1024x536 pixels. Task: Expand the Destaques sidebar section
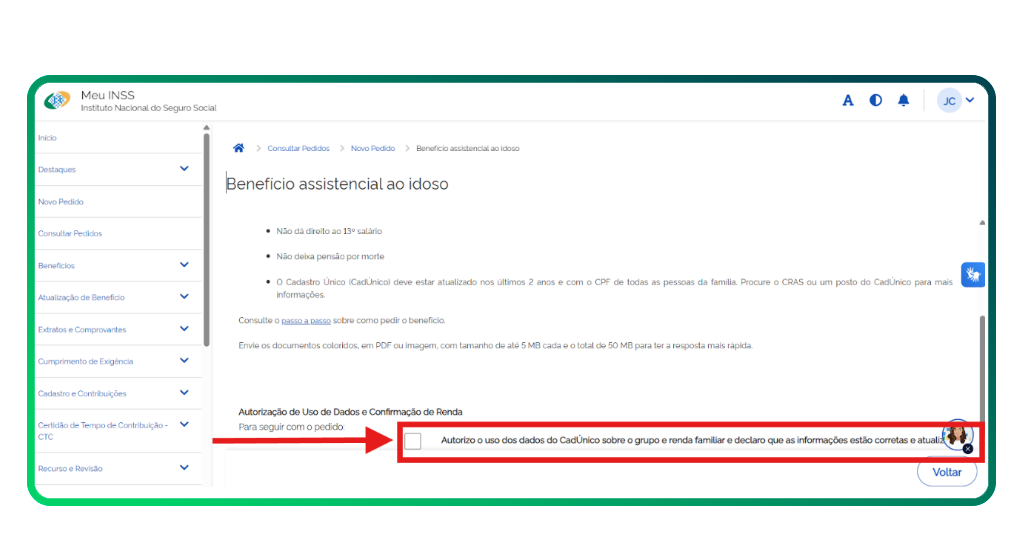pos(184,168)
